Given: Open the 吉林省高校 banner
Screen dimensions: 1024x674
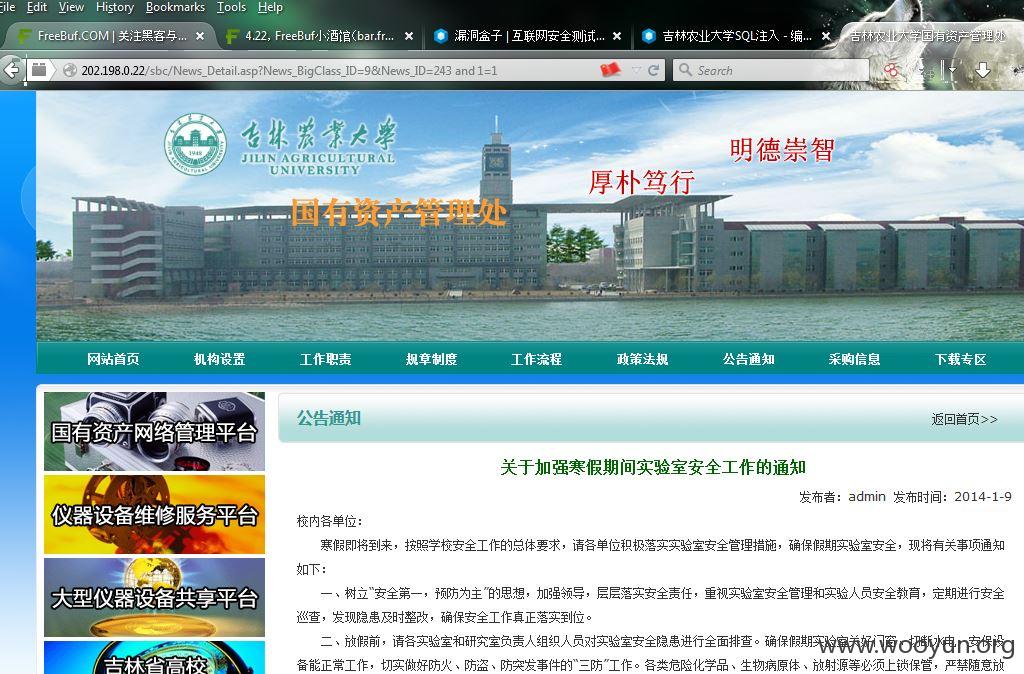Looking at the screenshot, I should click(154, 658).
